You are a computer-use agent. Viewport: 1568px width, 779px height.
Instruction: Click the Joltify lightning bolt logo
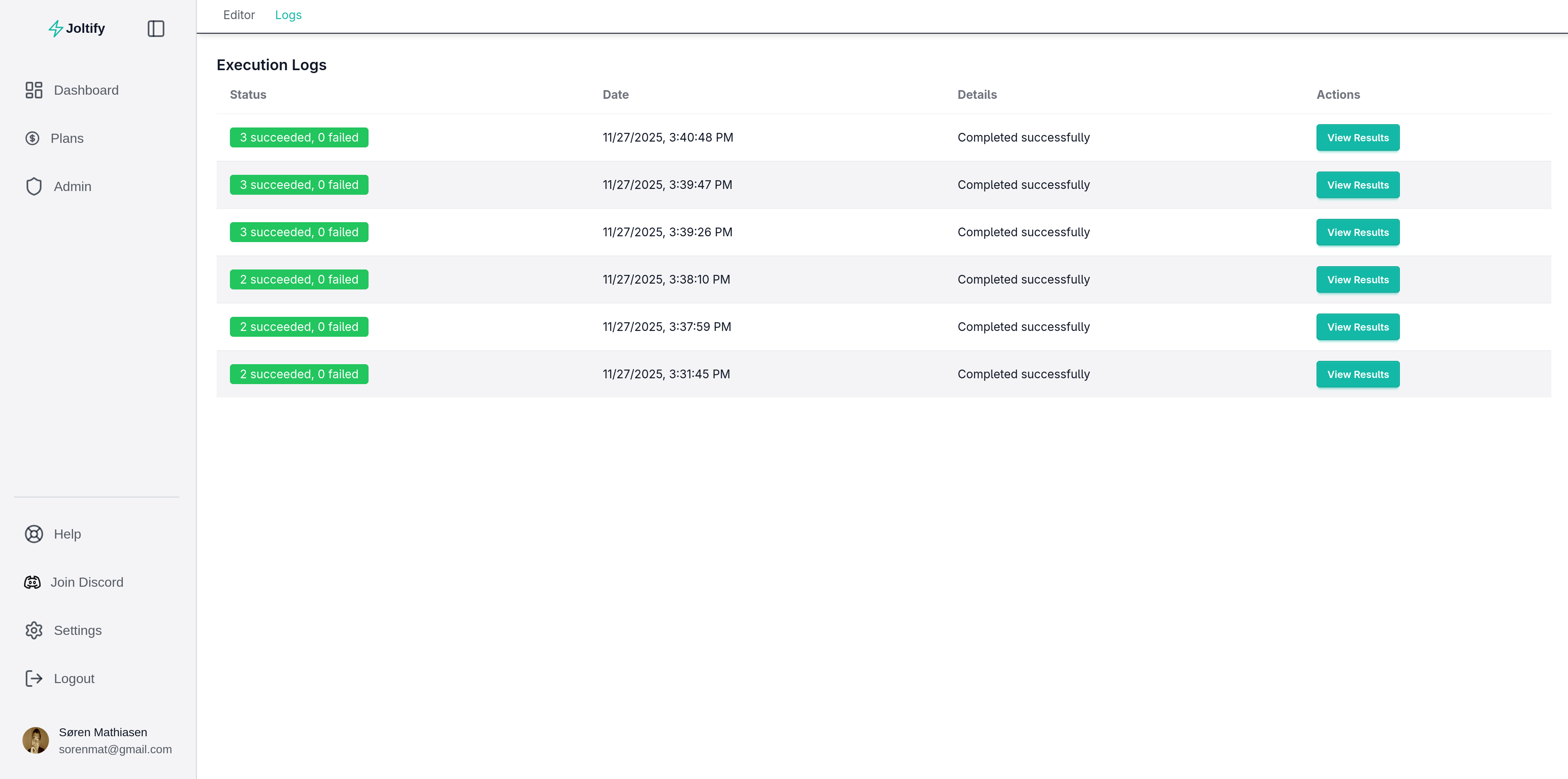pyautogui.click(x=55, y=29)
